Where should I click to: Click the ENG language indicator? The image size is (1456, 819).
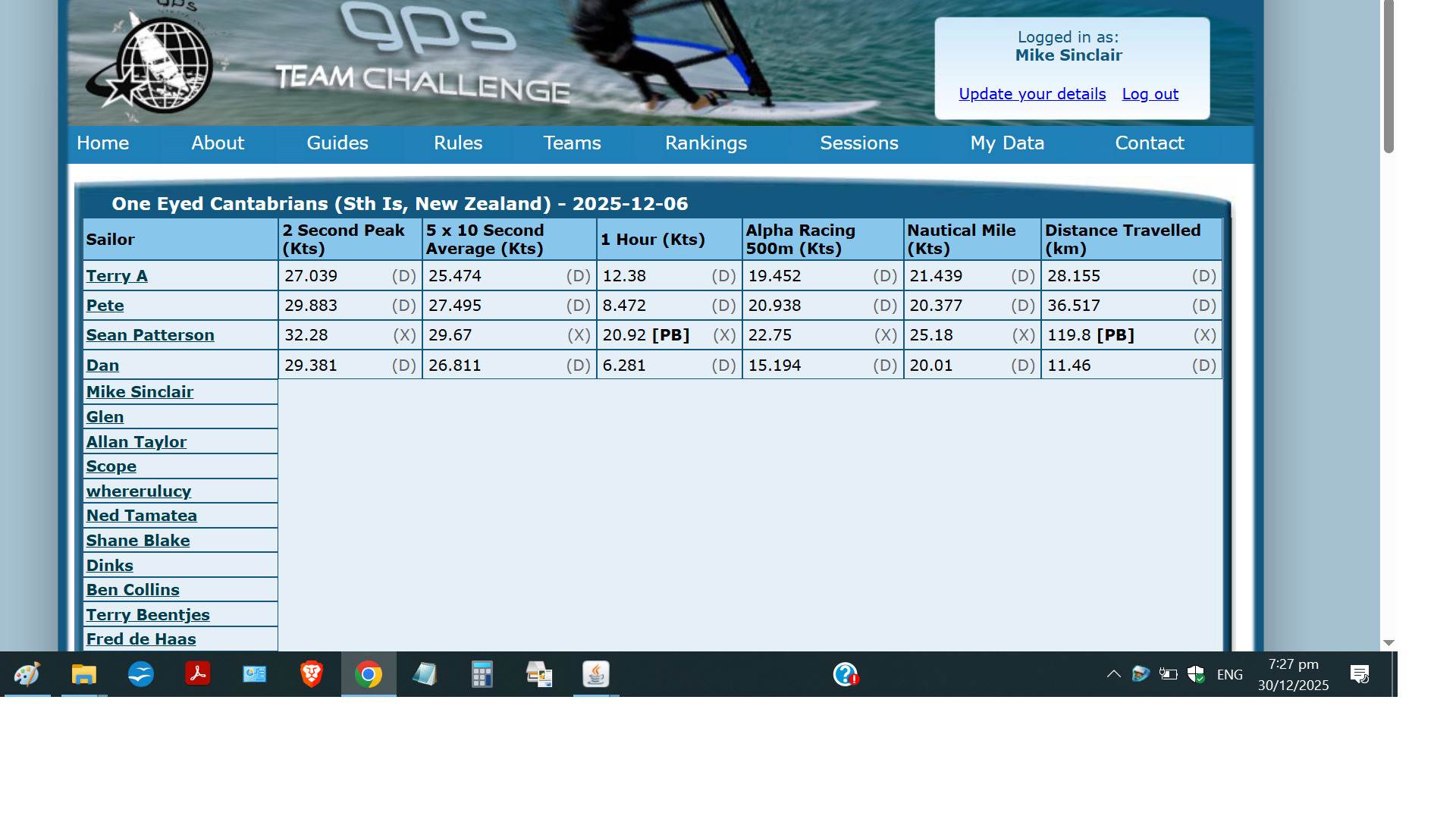click(x=1229, y=674)
